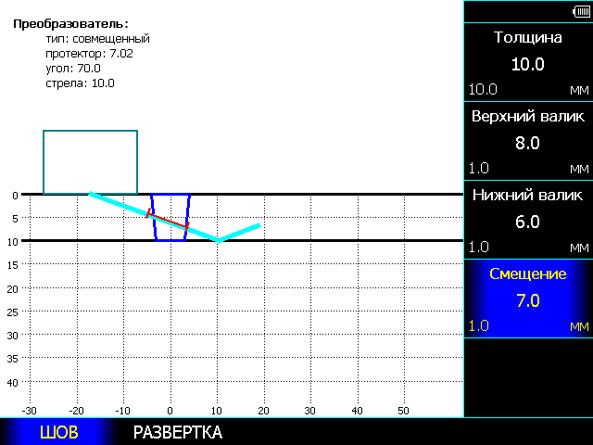Click the Нижний валик value 6.0

coord(528,222)
